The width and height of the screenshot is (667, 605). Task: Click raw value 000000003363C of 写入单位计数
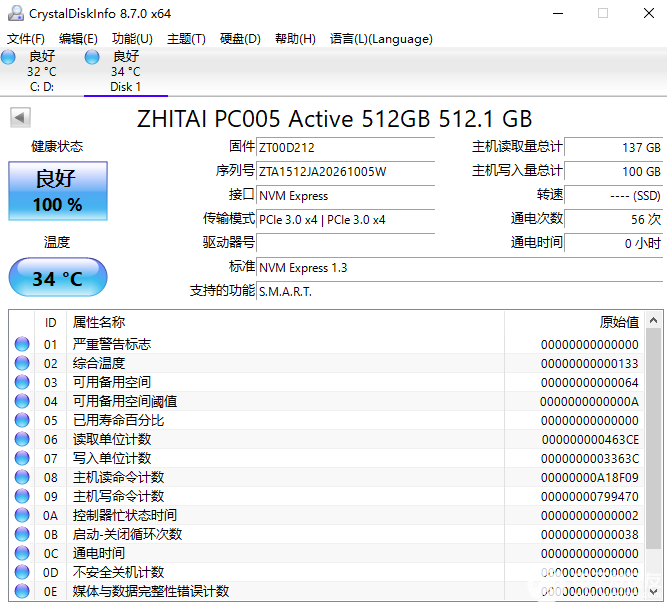coord(590,459)
